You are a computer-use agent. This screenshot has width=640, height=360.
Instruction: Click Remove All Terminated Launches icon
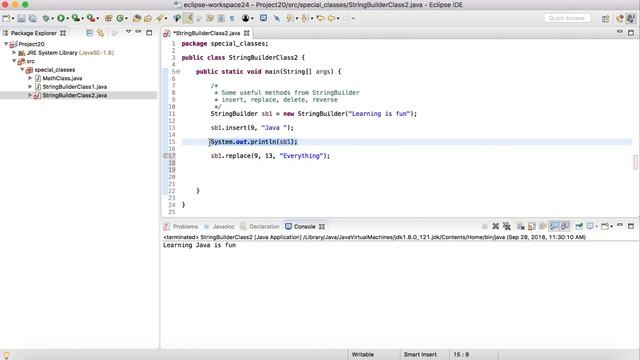pyautogui.click(x=507, y=226)
